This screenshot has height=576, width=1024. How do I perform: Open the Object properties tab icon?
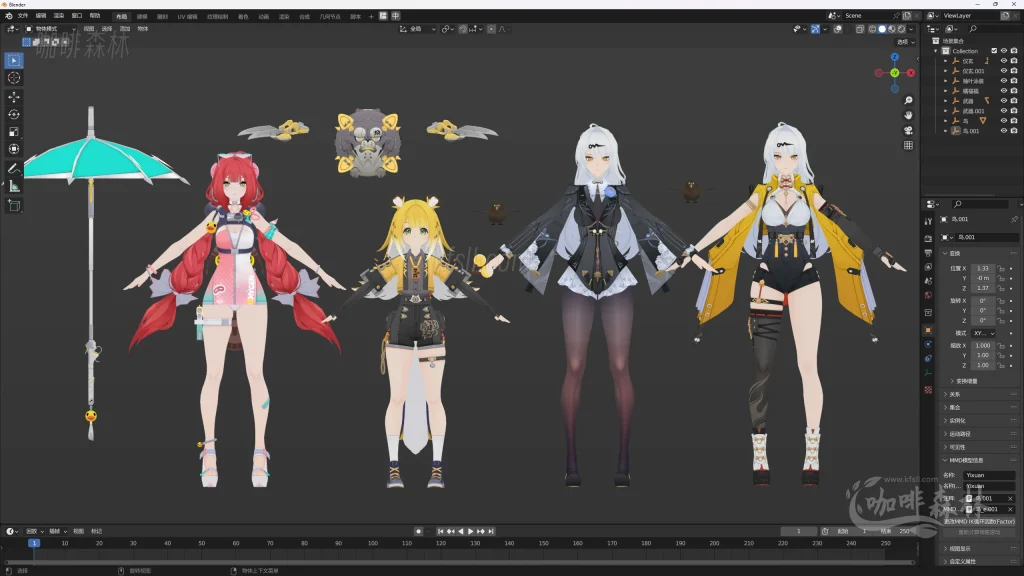point(928,330)
